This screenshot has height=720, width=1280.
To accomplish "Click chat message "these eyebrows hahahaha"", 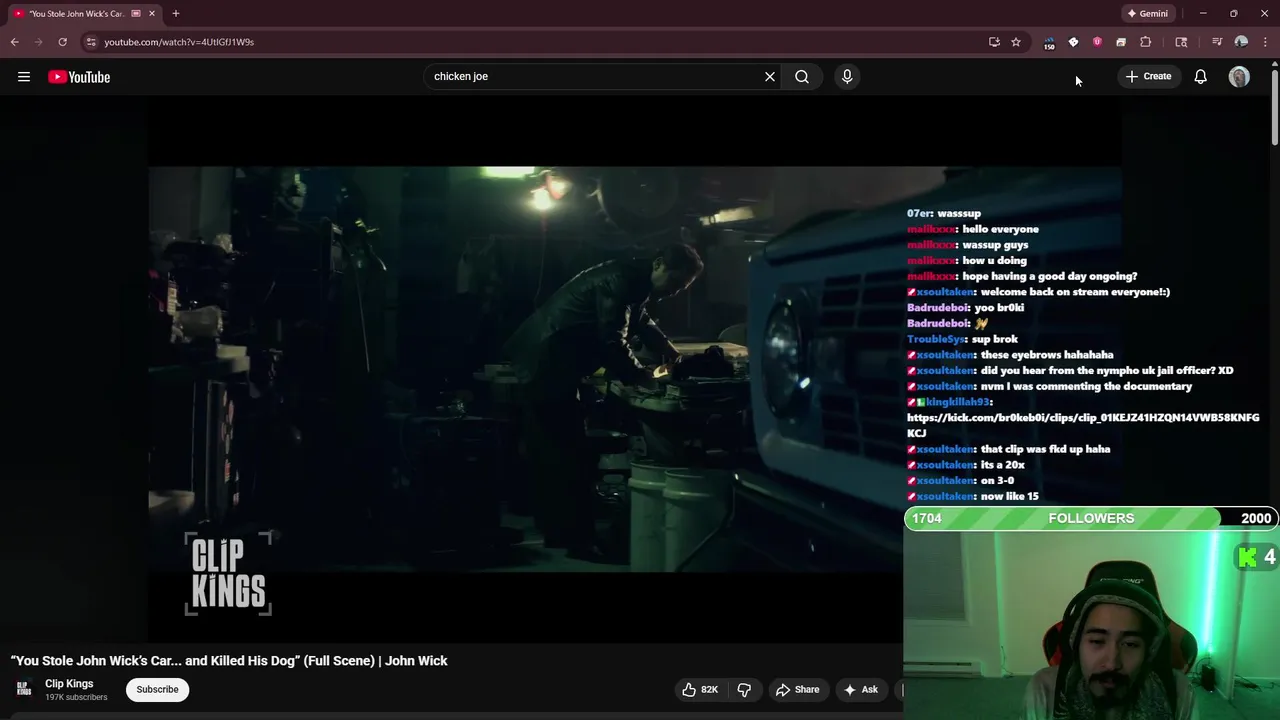I will point(1047,355).
